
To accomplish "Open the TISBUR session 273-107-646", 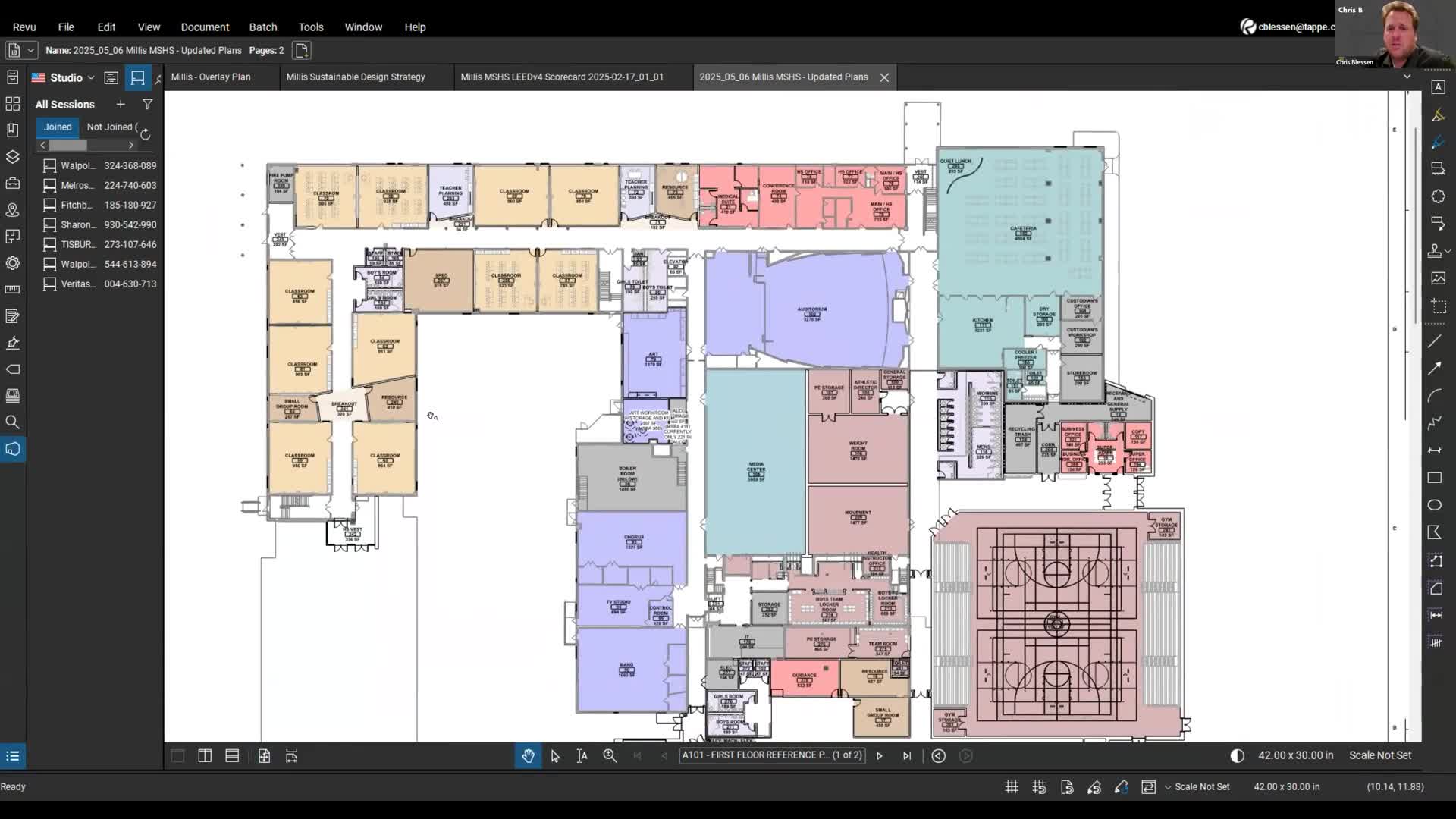I will click(100, 244).
